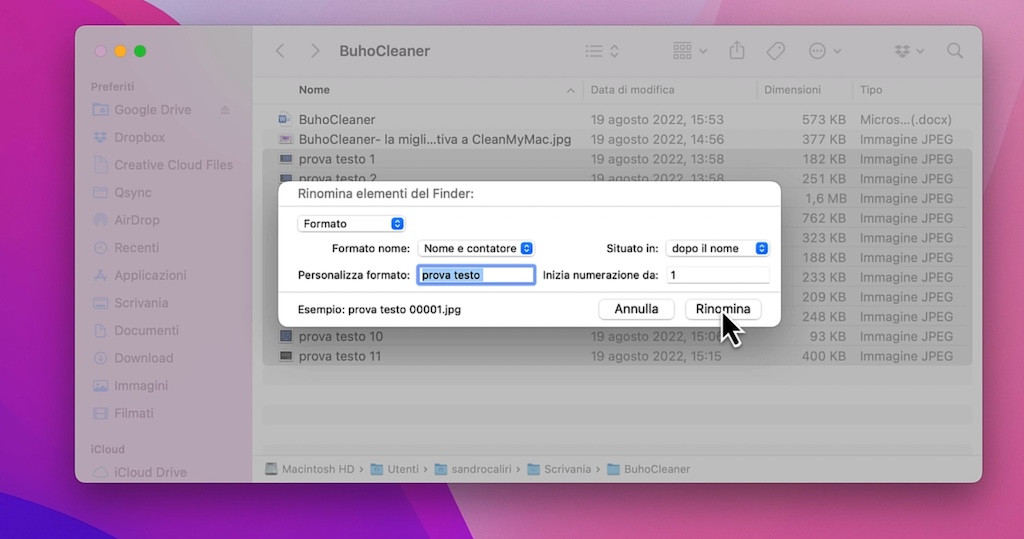The width and height of the screenshot is (1024, 539).
Task: Click the yellow minimize window button
Action: [x=120, y=51]
